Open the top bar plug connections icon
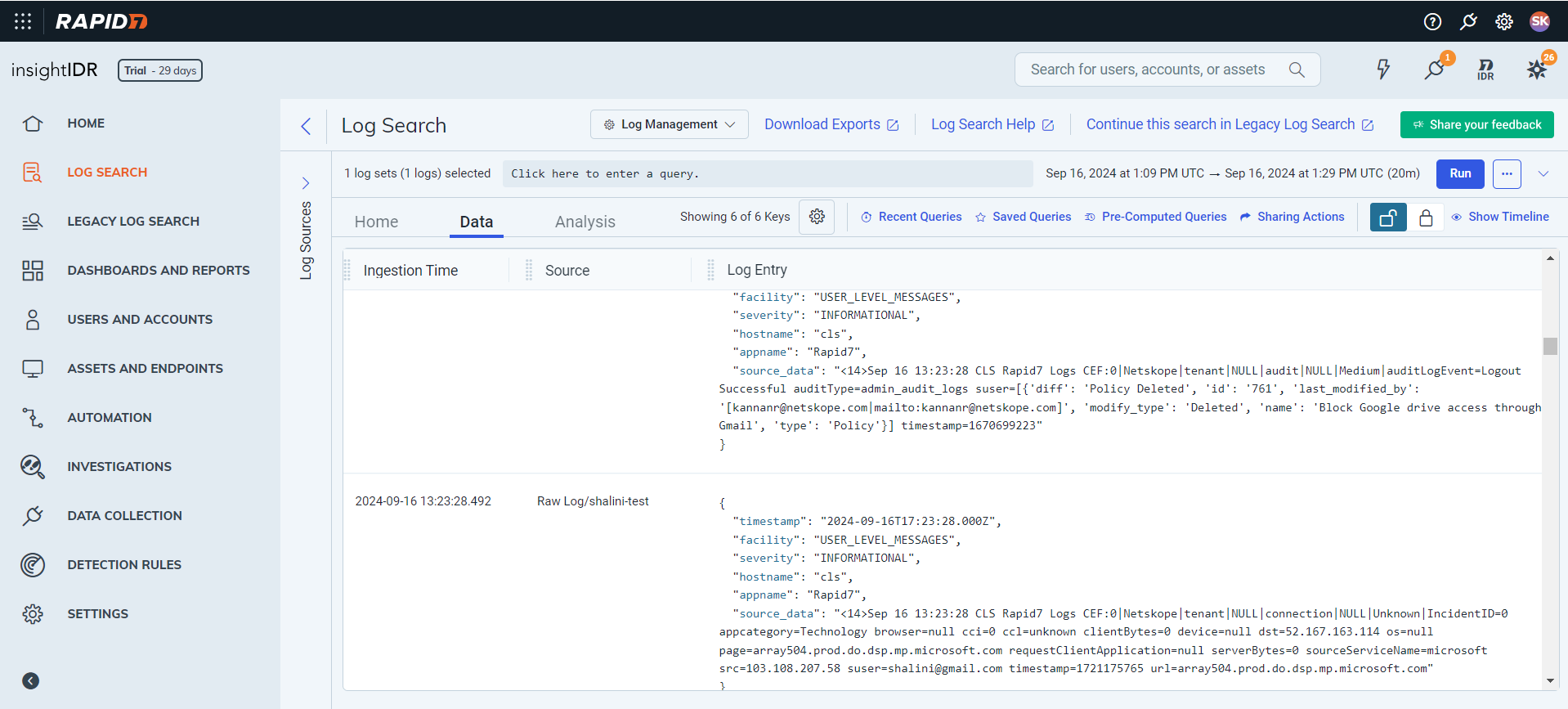Image resolution: width=1568 pixels, height=709 pixels. coord(1468,21)
